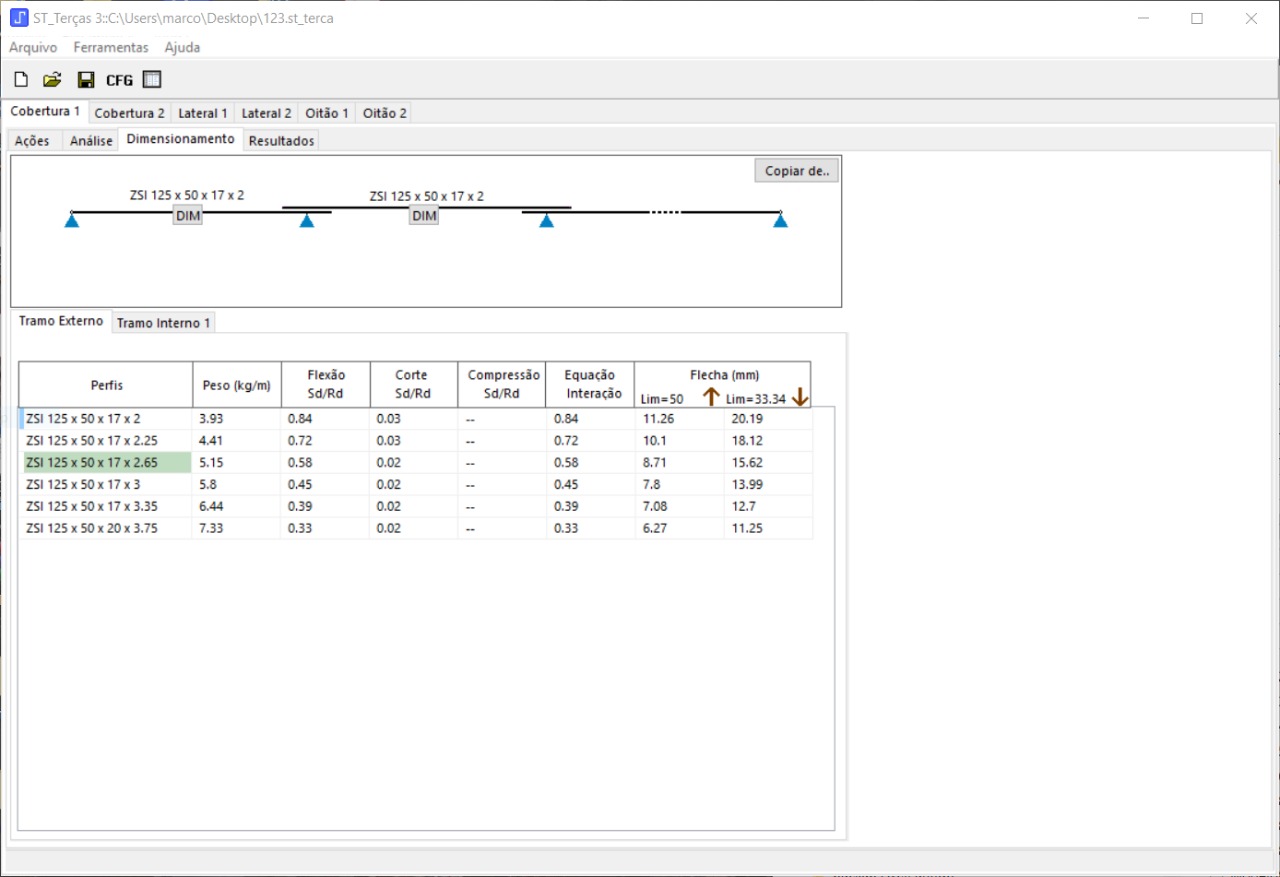Click the Perfis column header
1280x877 pixels.
point(106,385)
